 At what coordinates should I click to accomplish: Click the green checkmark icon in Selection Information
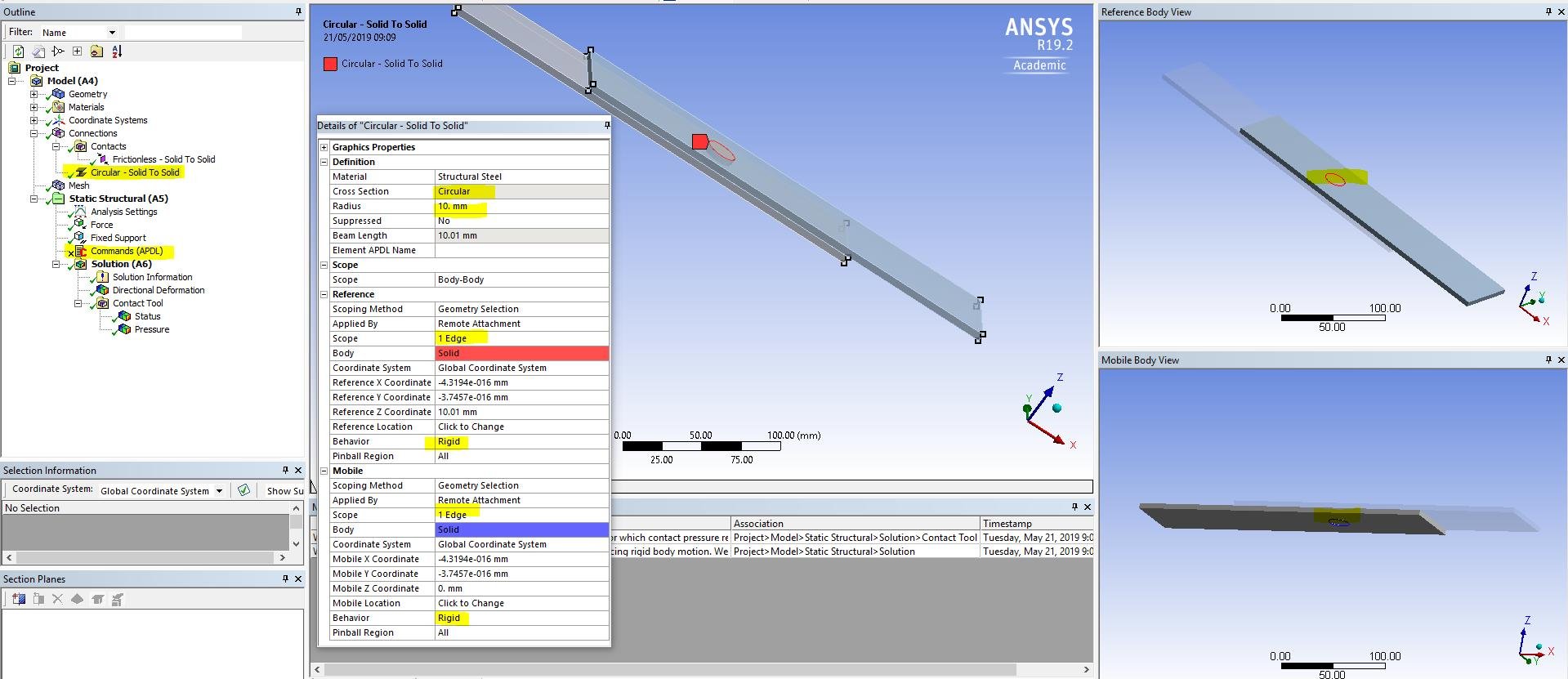pos(243,490)
